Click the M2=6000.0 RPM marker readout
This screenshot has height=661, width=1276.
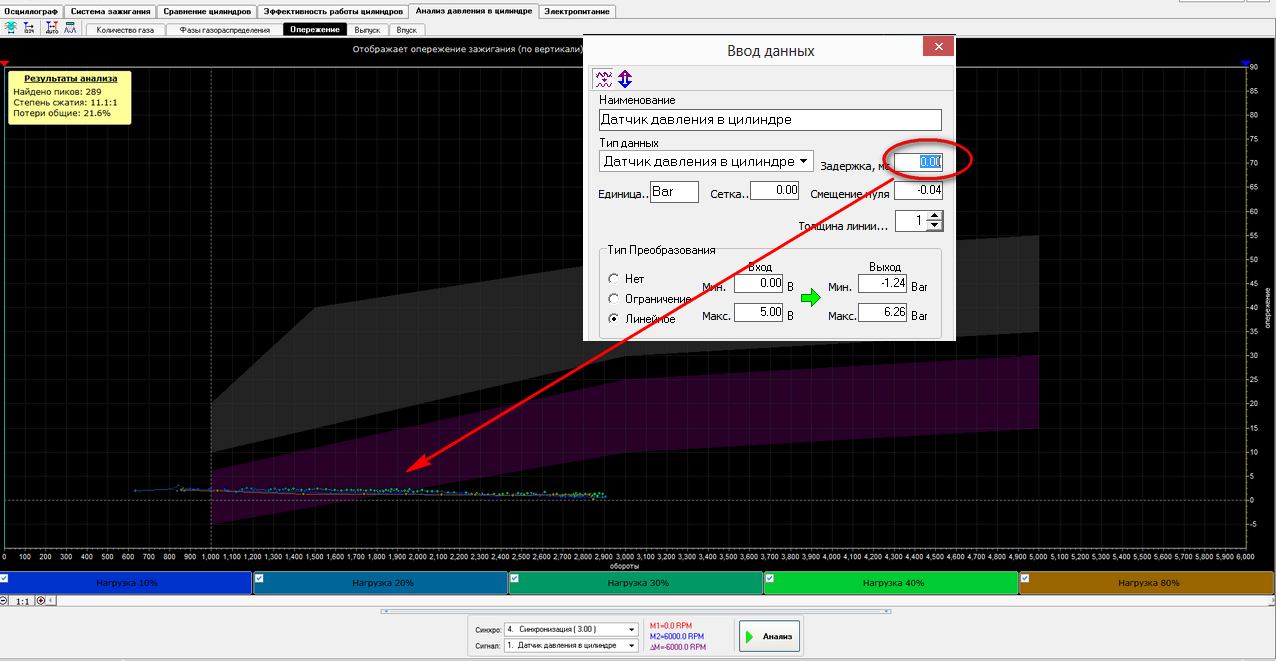coord(677,635)
